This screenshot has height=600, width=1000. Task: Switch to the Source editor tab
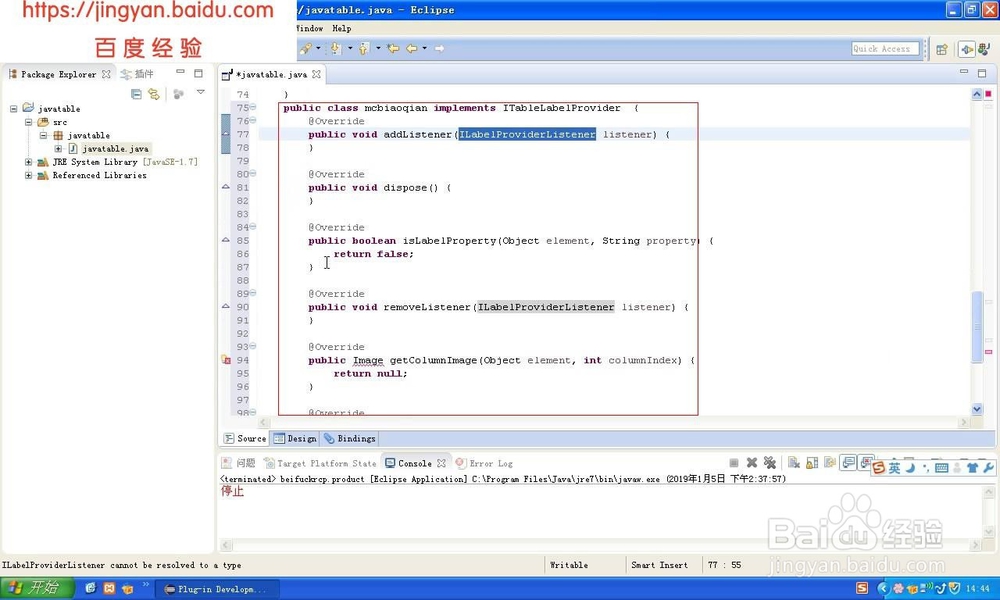(x=246, y=439)
